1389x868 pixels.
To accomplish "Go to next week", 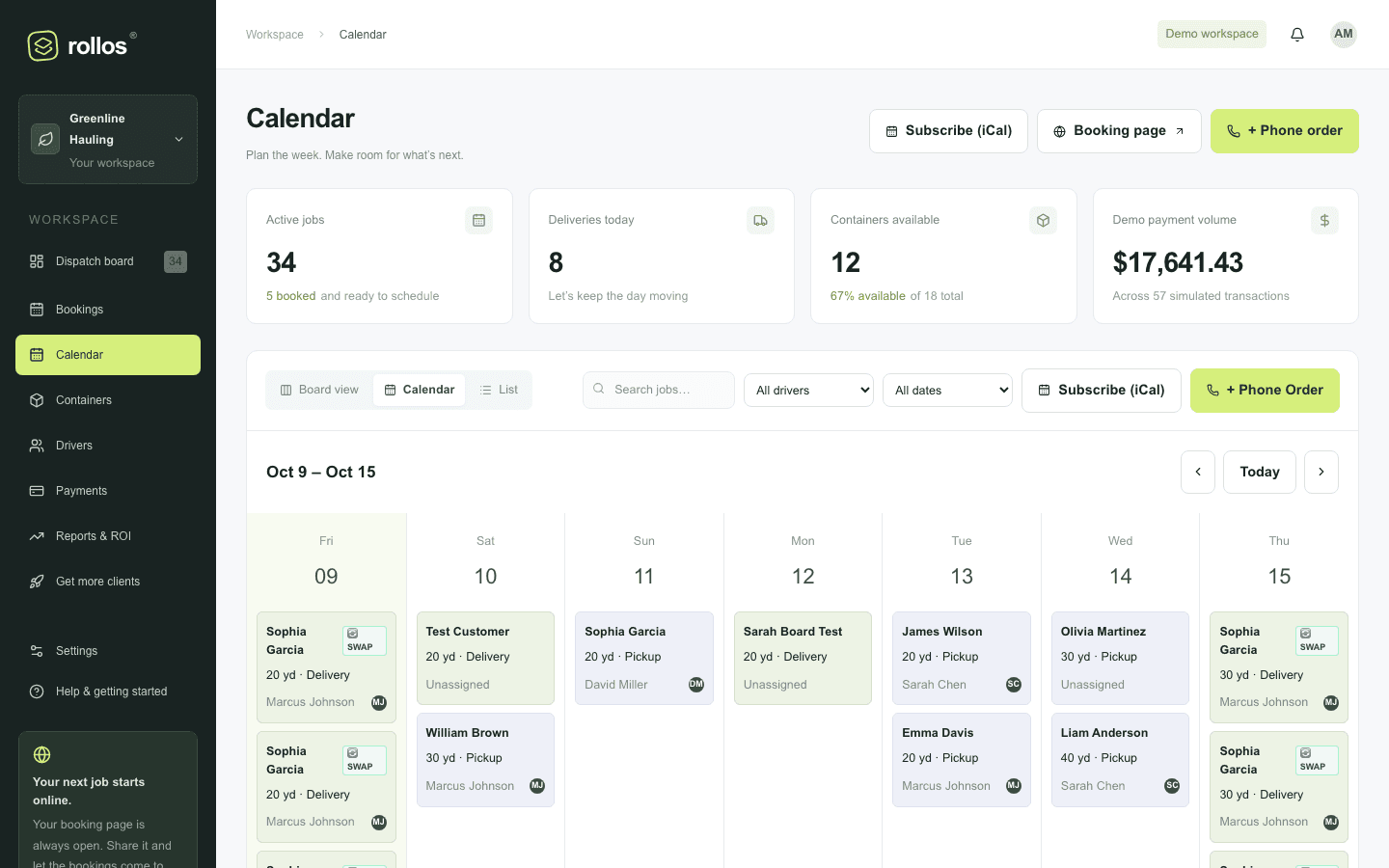I will coord(1321,473).
